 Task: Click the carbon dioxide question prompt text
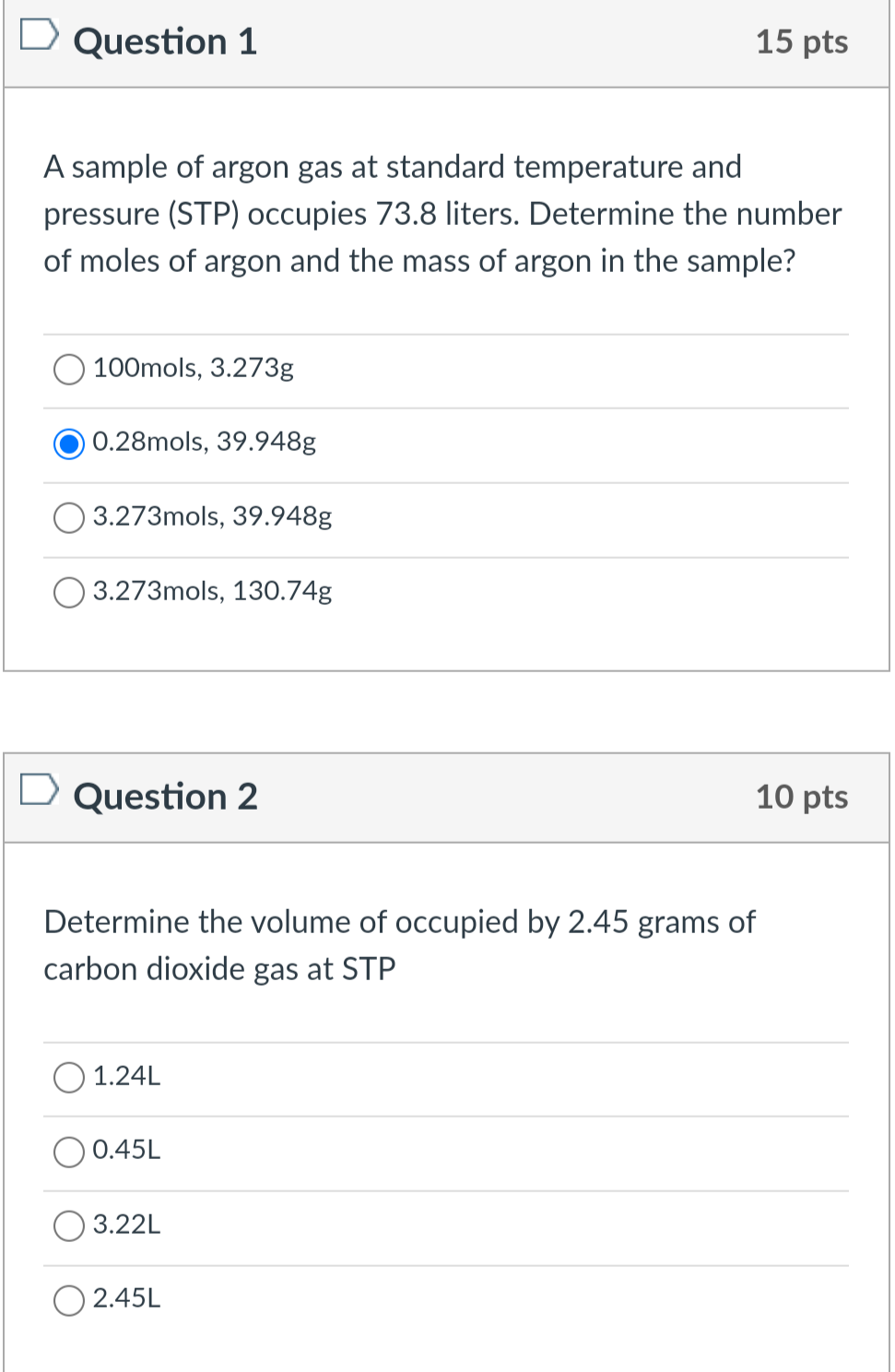[x=399, y=944]
